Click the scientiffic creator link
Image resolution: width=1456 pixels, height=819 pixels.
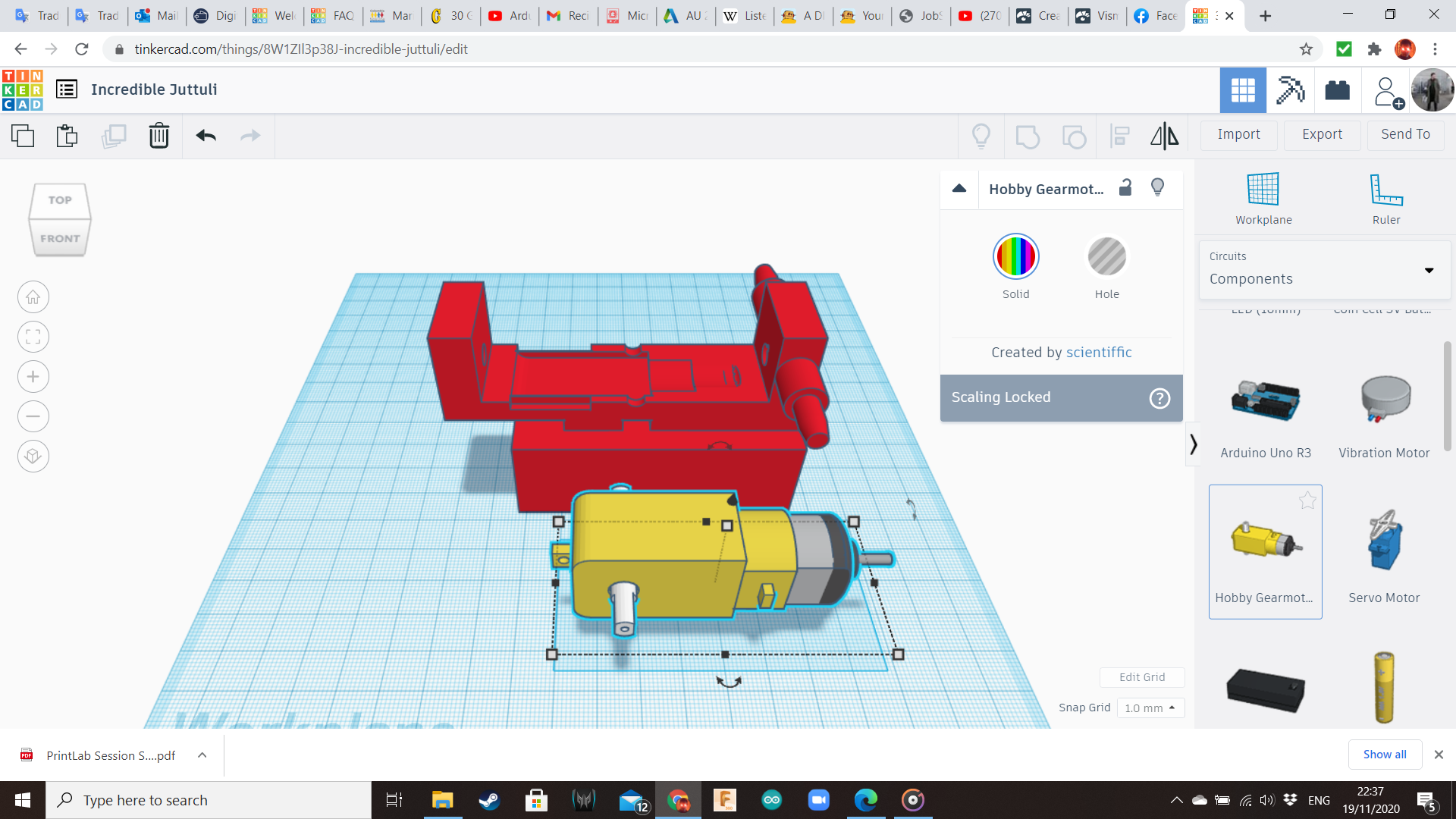coord(1099,352)
